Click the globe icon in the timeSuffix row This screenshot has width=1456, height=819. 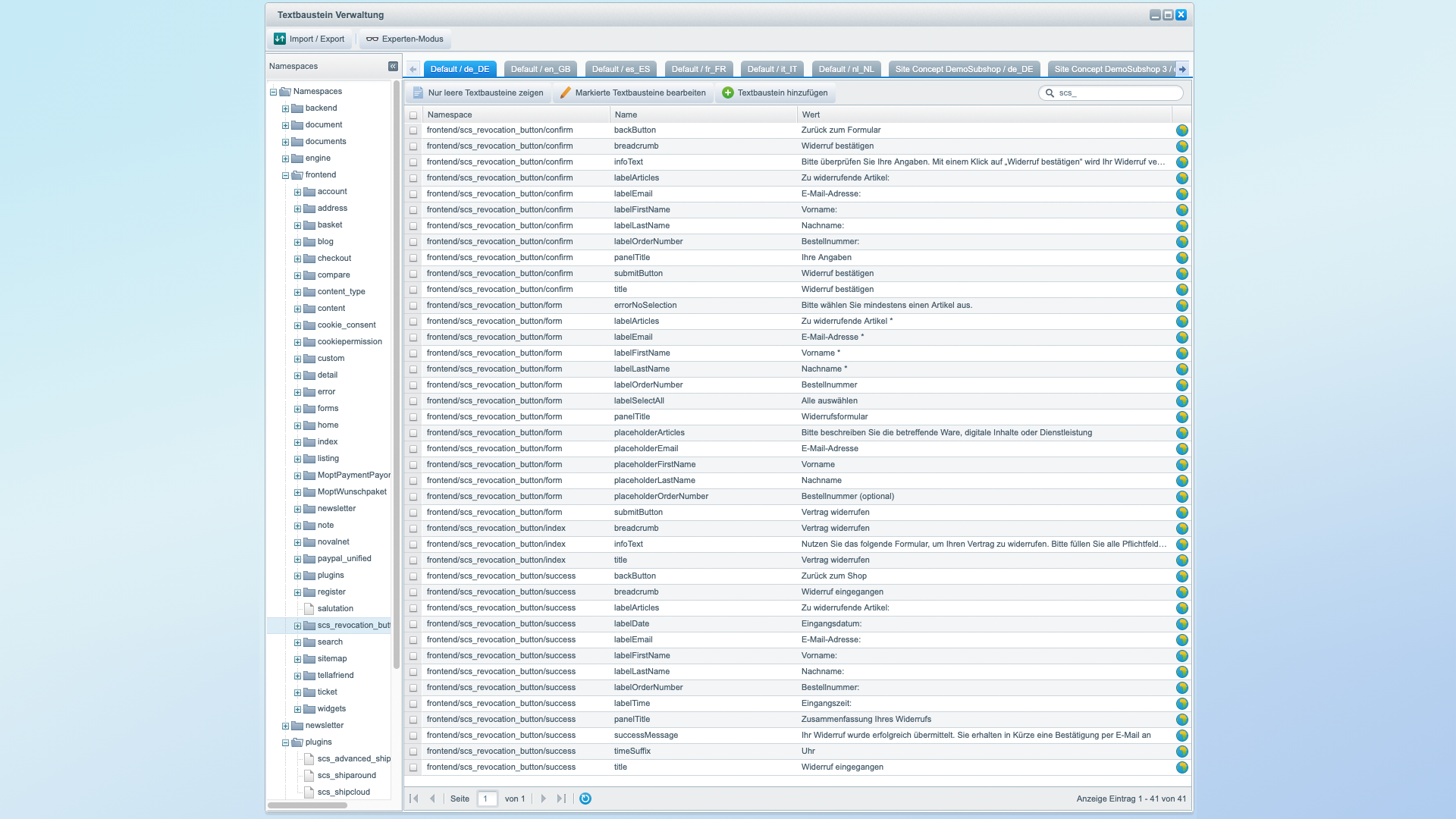pyautogui.click(x=1181, y=752)
